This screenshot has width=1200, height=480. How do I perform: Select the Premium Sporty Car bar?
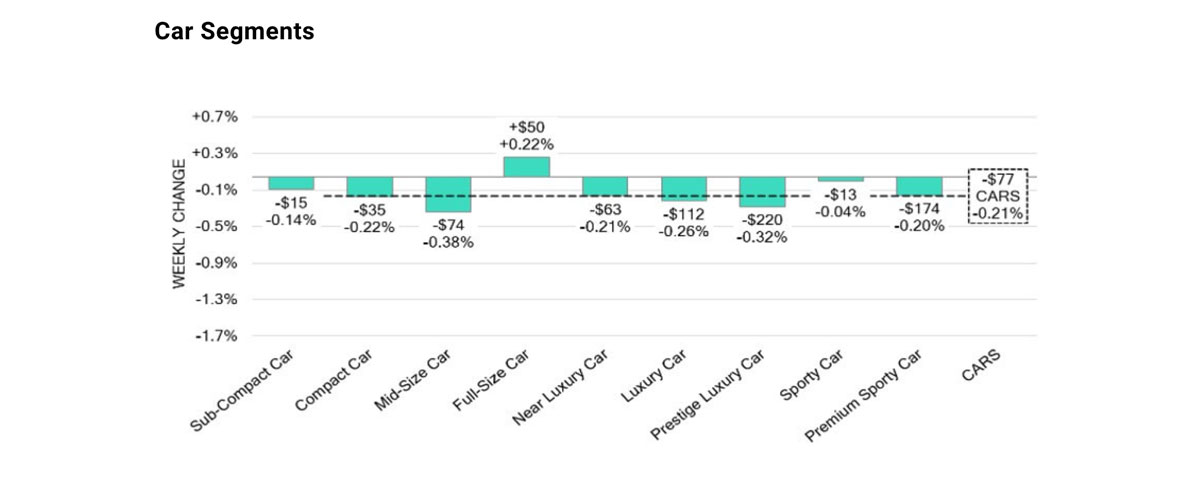coord(919,186)
